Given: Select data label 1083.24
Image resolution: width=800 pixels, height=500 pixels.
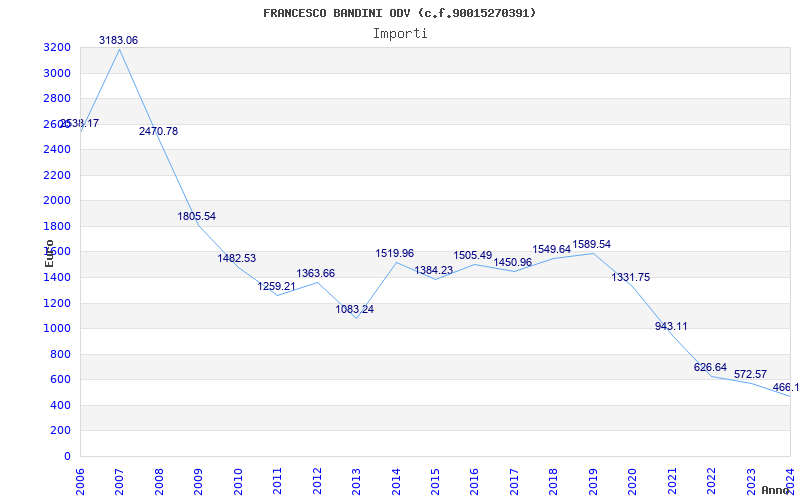Looking at the screenshot, I should coord(355,309).
